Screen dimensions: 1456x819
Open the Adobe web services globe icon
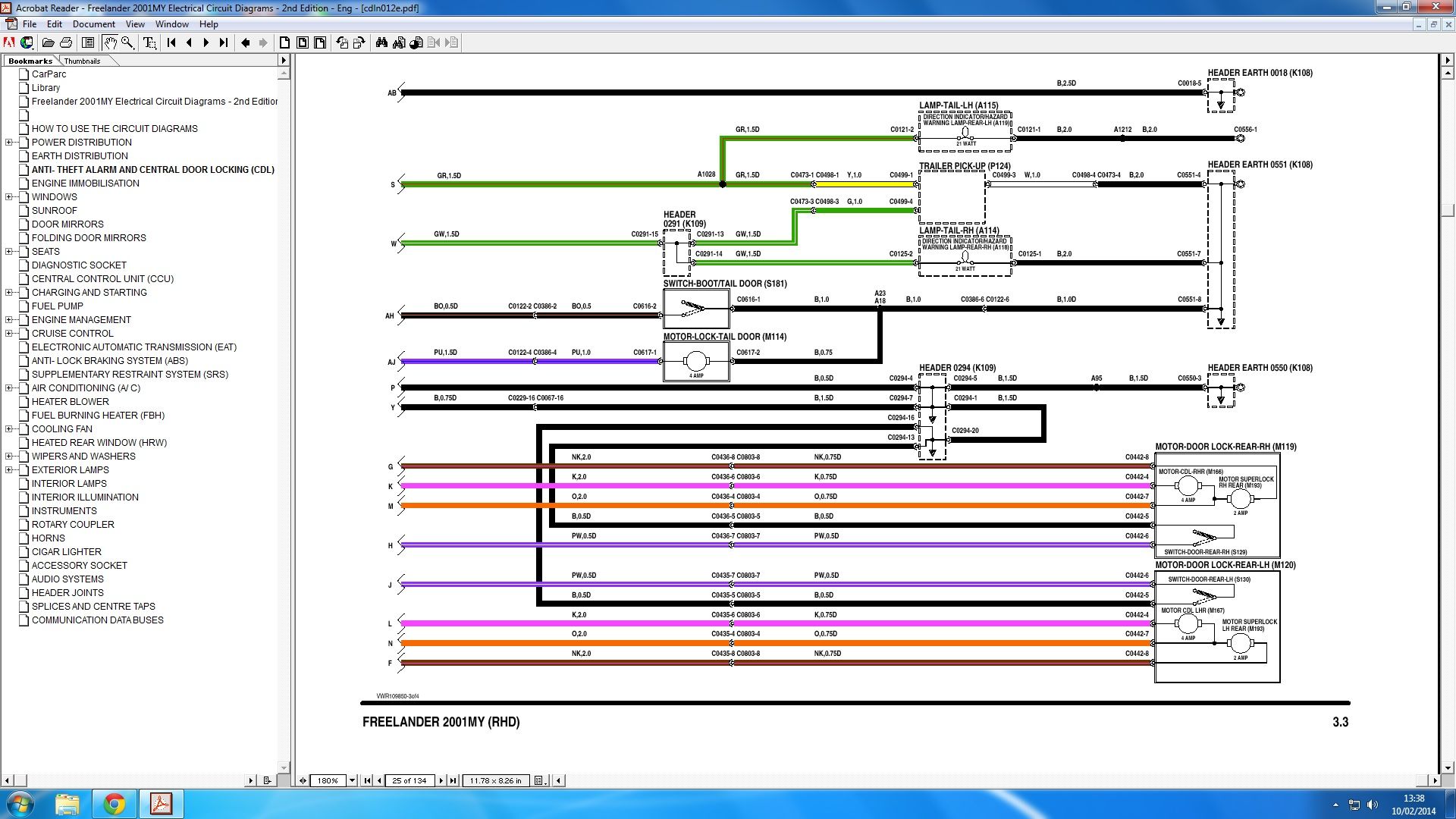click(27, 42)
